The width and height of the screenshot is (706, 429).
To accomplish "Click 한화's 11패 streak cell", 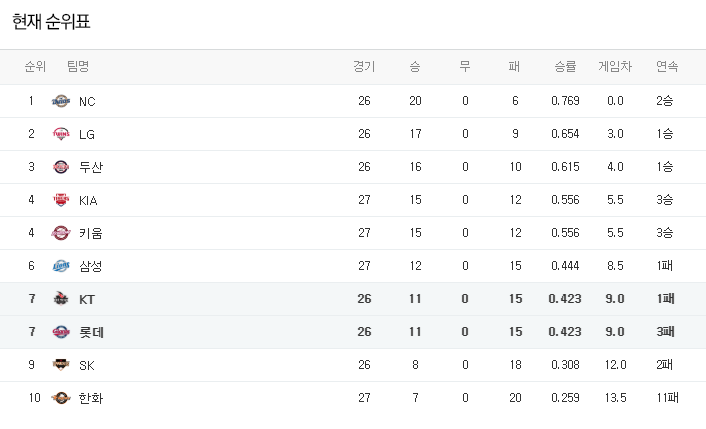I will pos(666,398).
